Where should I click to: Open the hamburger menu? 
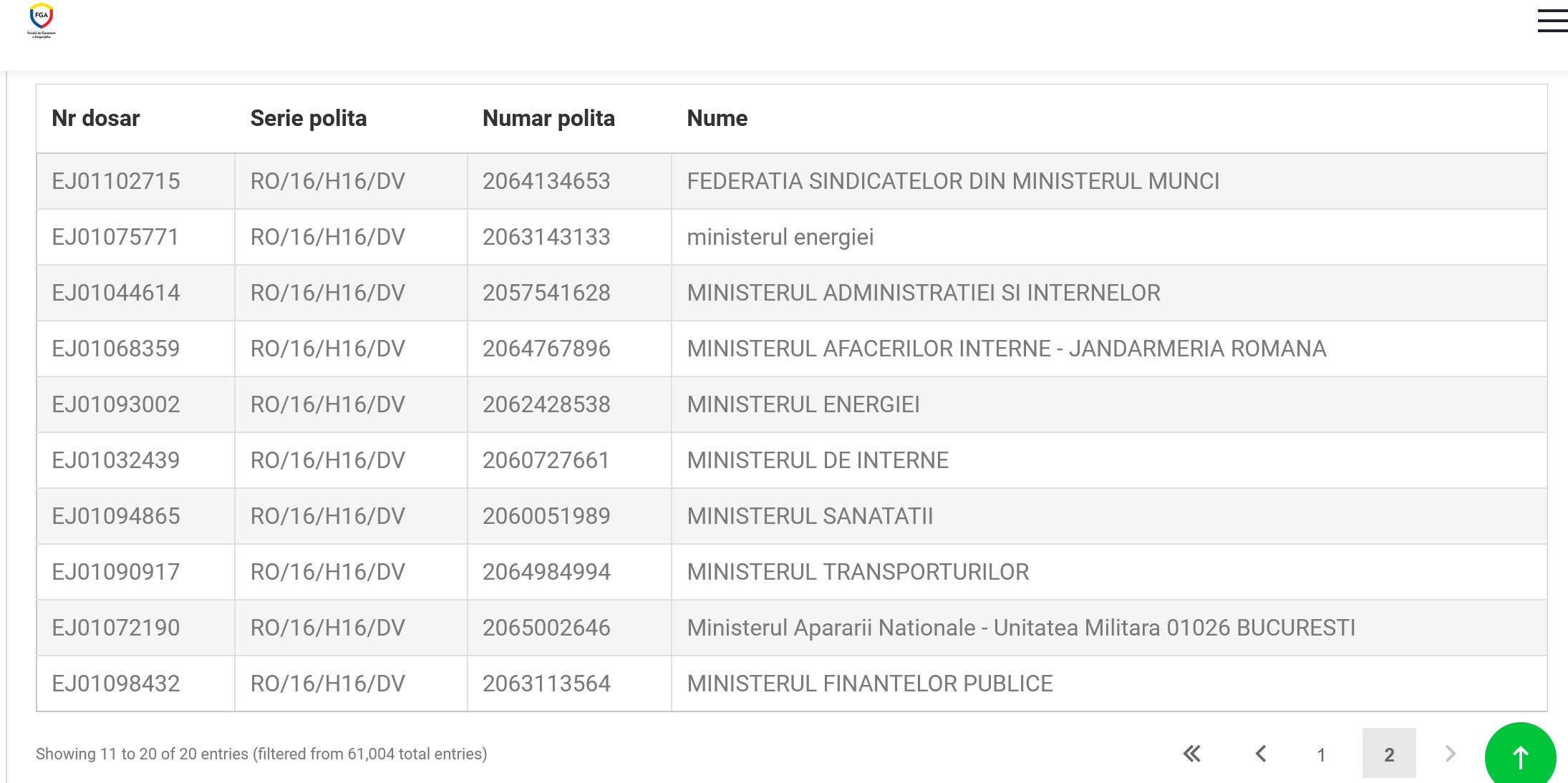[x=1552, y=21]
